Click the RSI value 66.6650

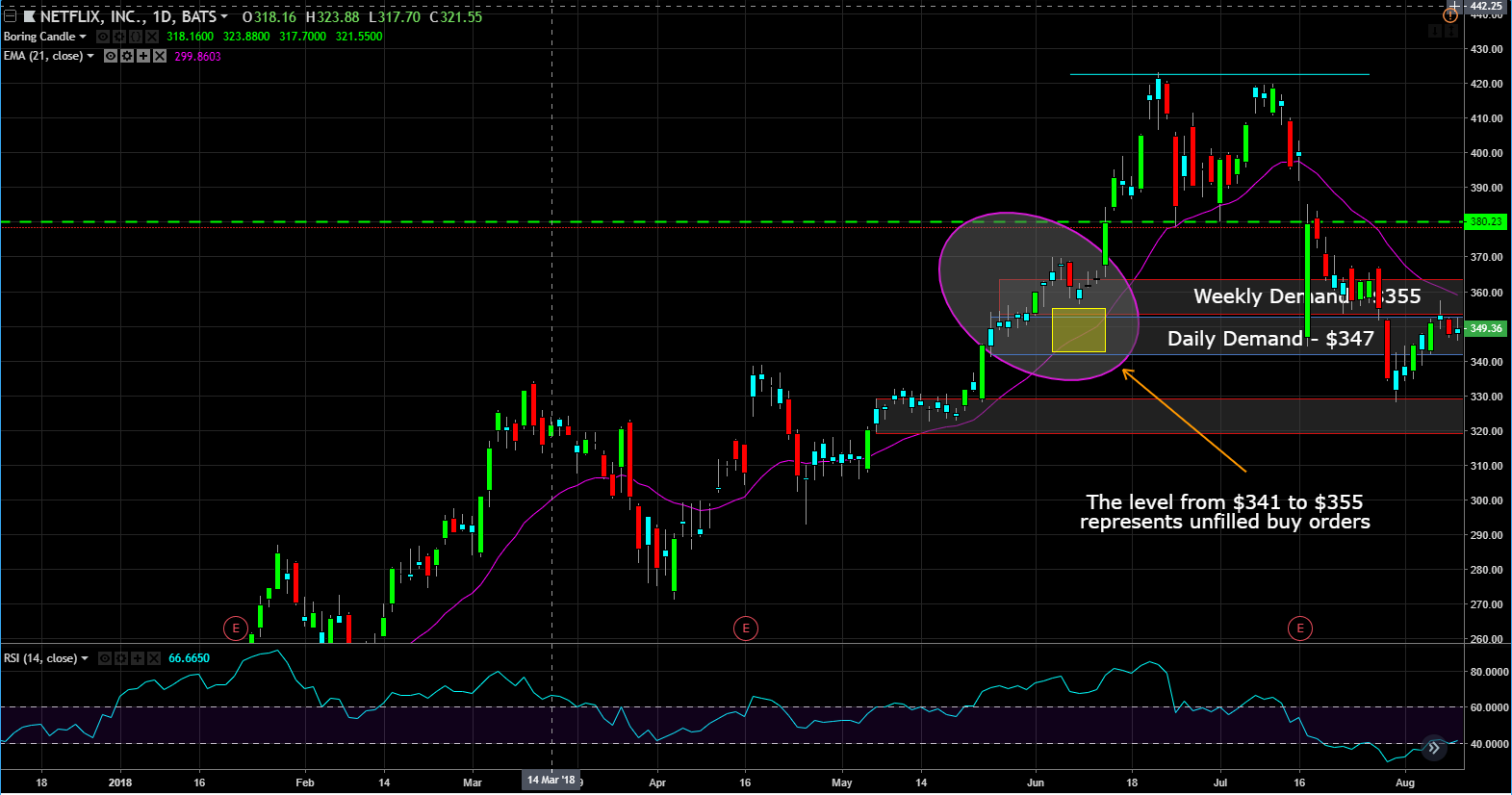pos(189,658)
